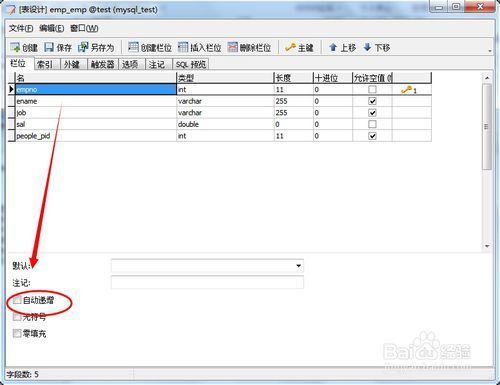Open the 文件 menu
The width and height of the screenshot is (500, 385).
[x=21, y=28]
